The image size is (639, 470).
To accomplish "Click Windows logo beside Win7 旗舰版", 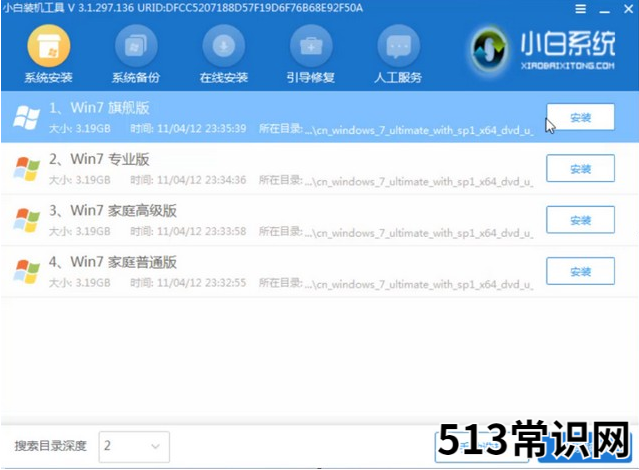I will click(26, 118).
